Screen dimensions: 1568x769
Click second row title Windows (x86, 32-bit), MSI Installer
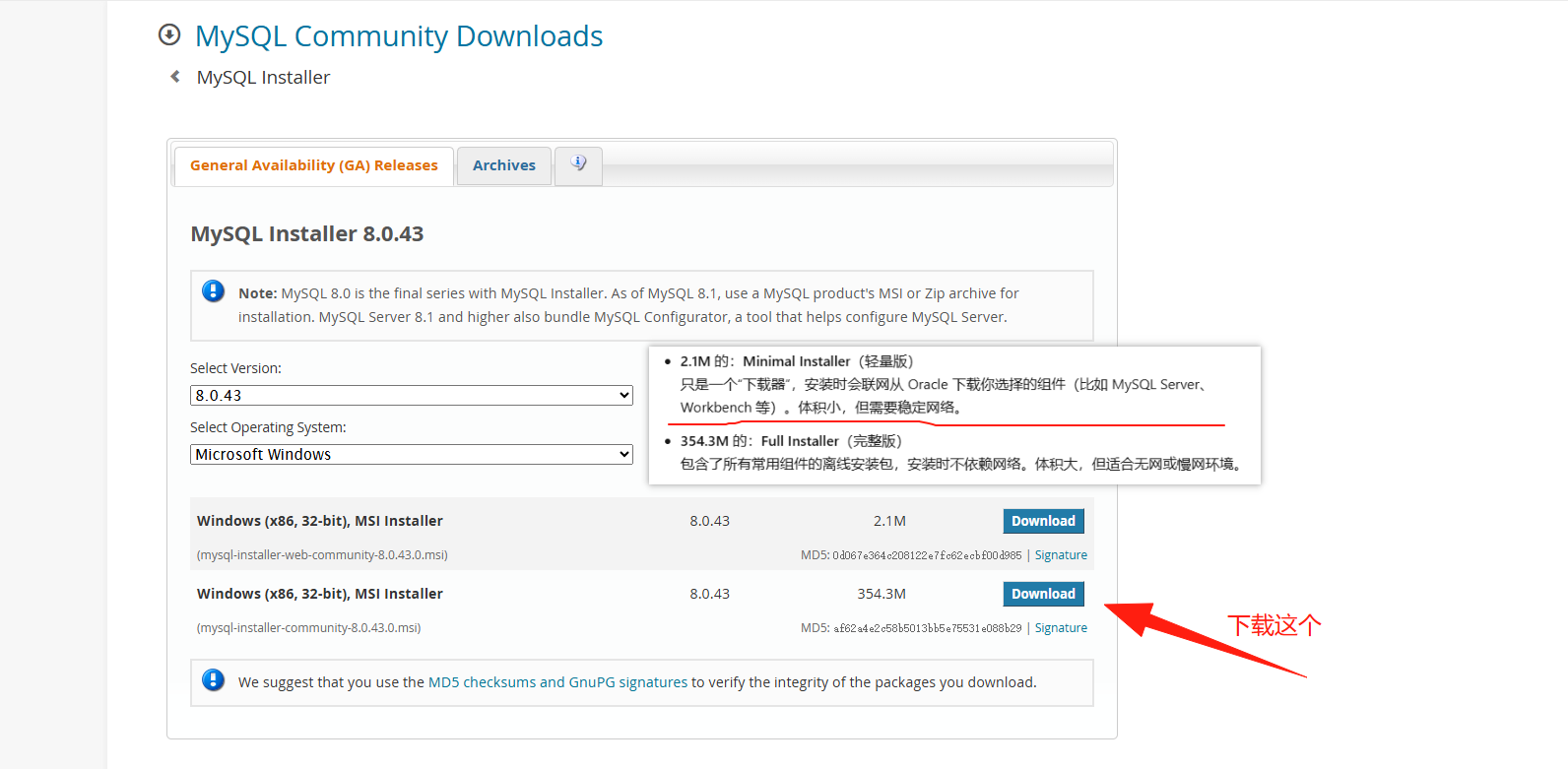coord(320,594)
